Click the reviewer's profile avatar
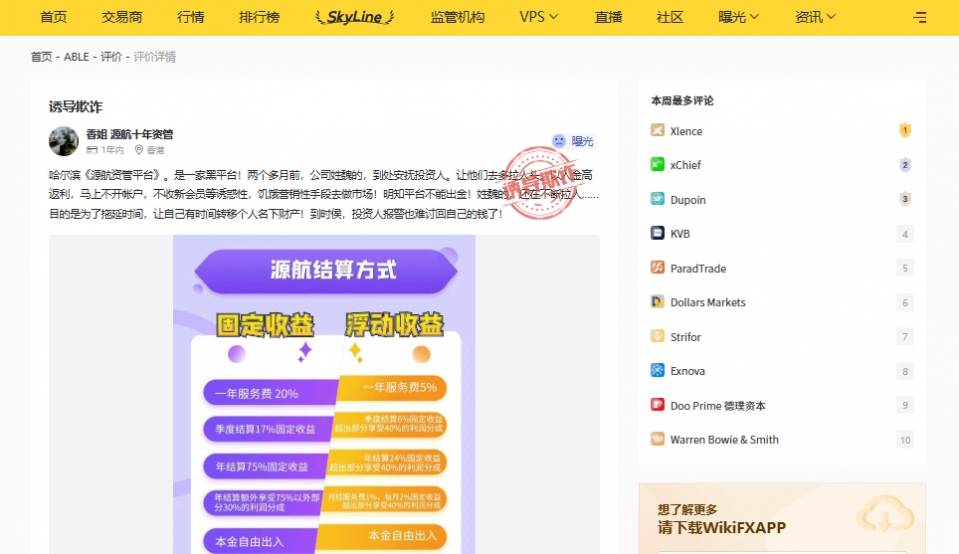Viewport: 959px width, 554px height. point(64,141)
